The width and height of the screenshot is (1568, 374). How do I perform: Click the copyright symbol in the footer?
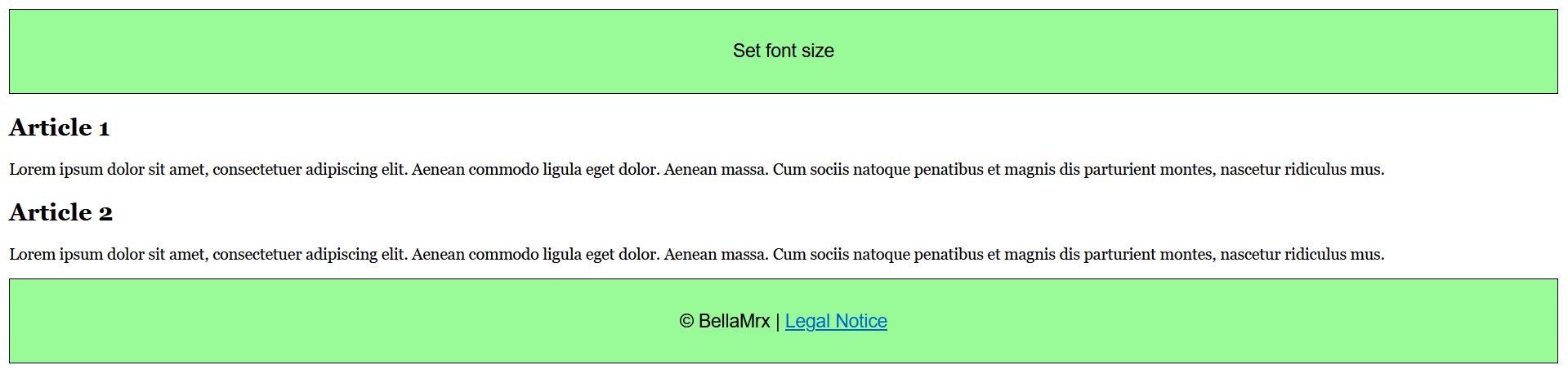point(686,321)
